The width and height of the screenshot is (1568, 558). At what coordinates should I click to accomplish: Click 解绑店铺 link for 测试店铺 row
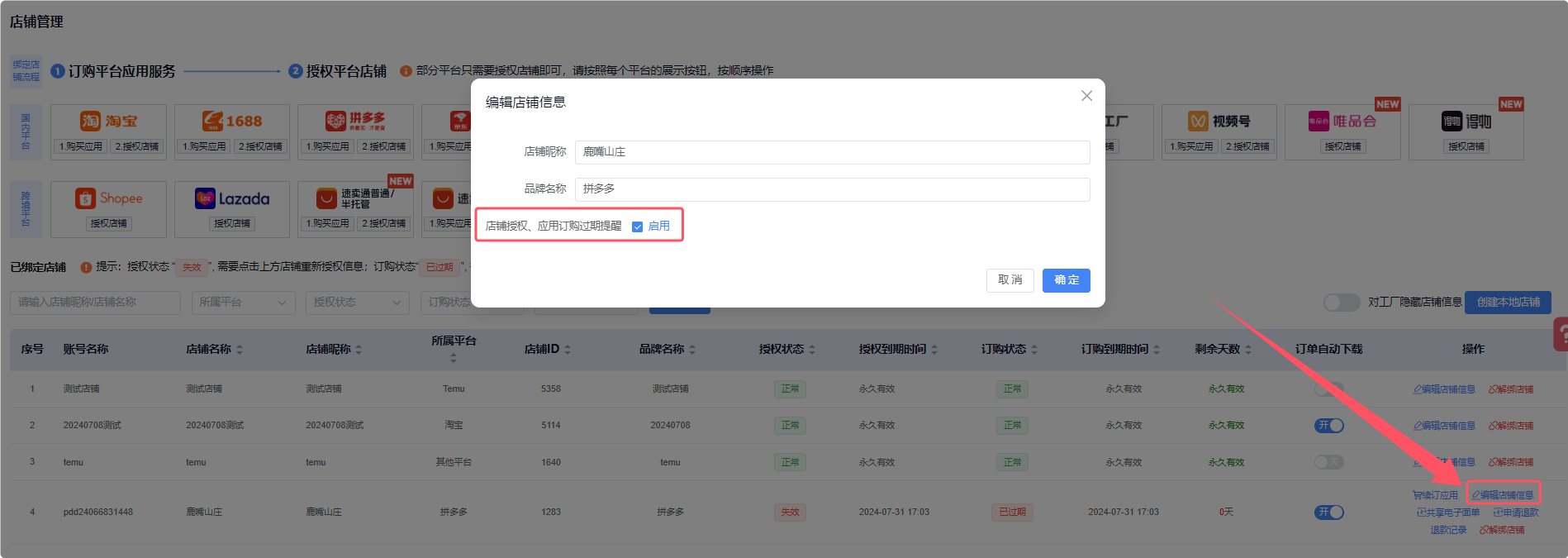[x=1510, y=389]
